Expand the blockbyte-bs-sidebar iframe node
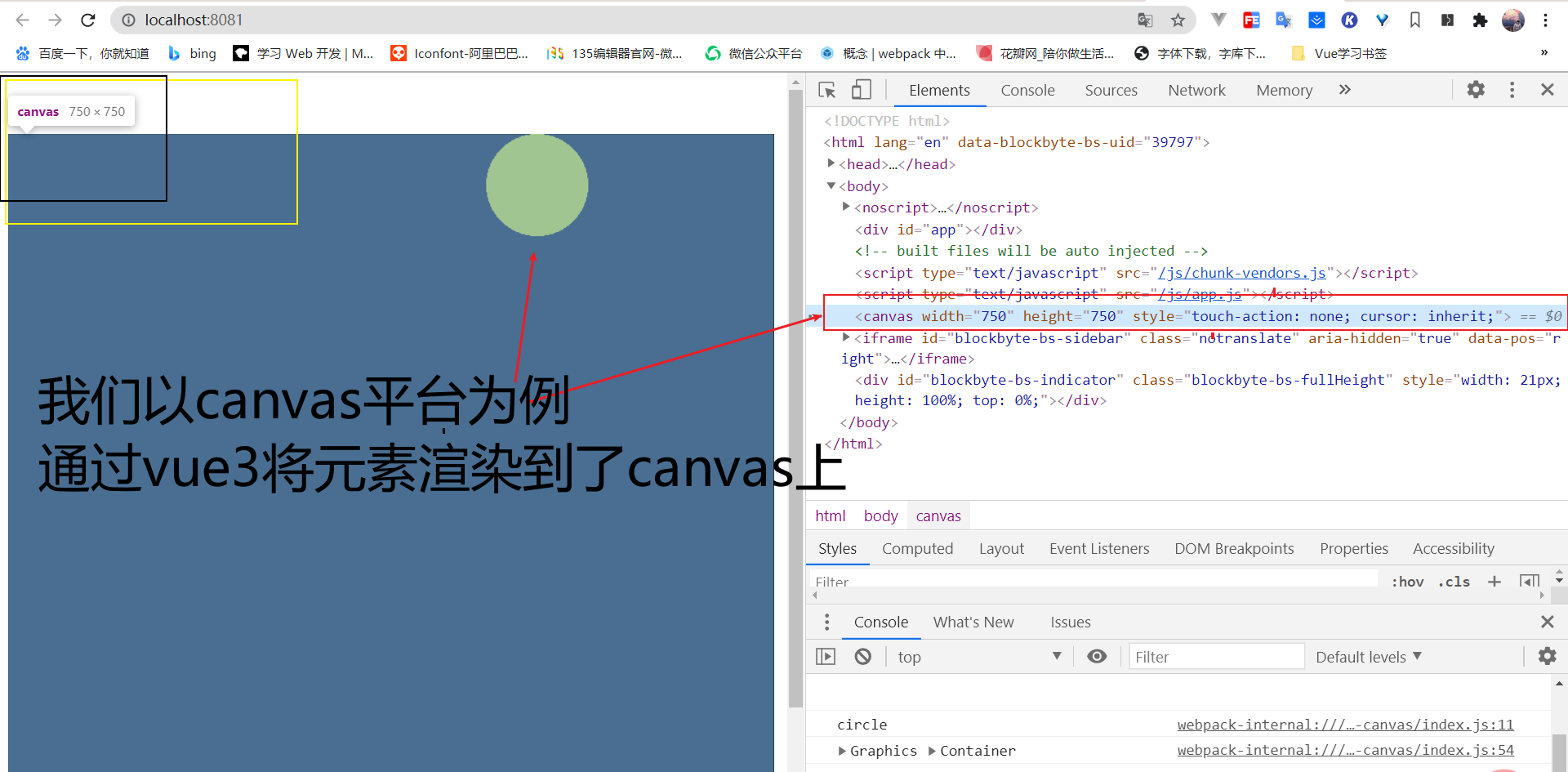The width and height of the screenshot is (1568, 772). click(x=846, y=337)
